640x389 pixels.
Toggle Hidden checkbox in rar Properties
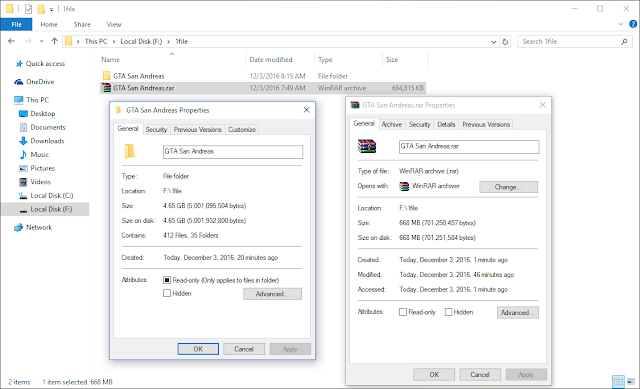click(448, 312)
